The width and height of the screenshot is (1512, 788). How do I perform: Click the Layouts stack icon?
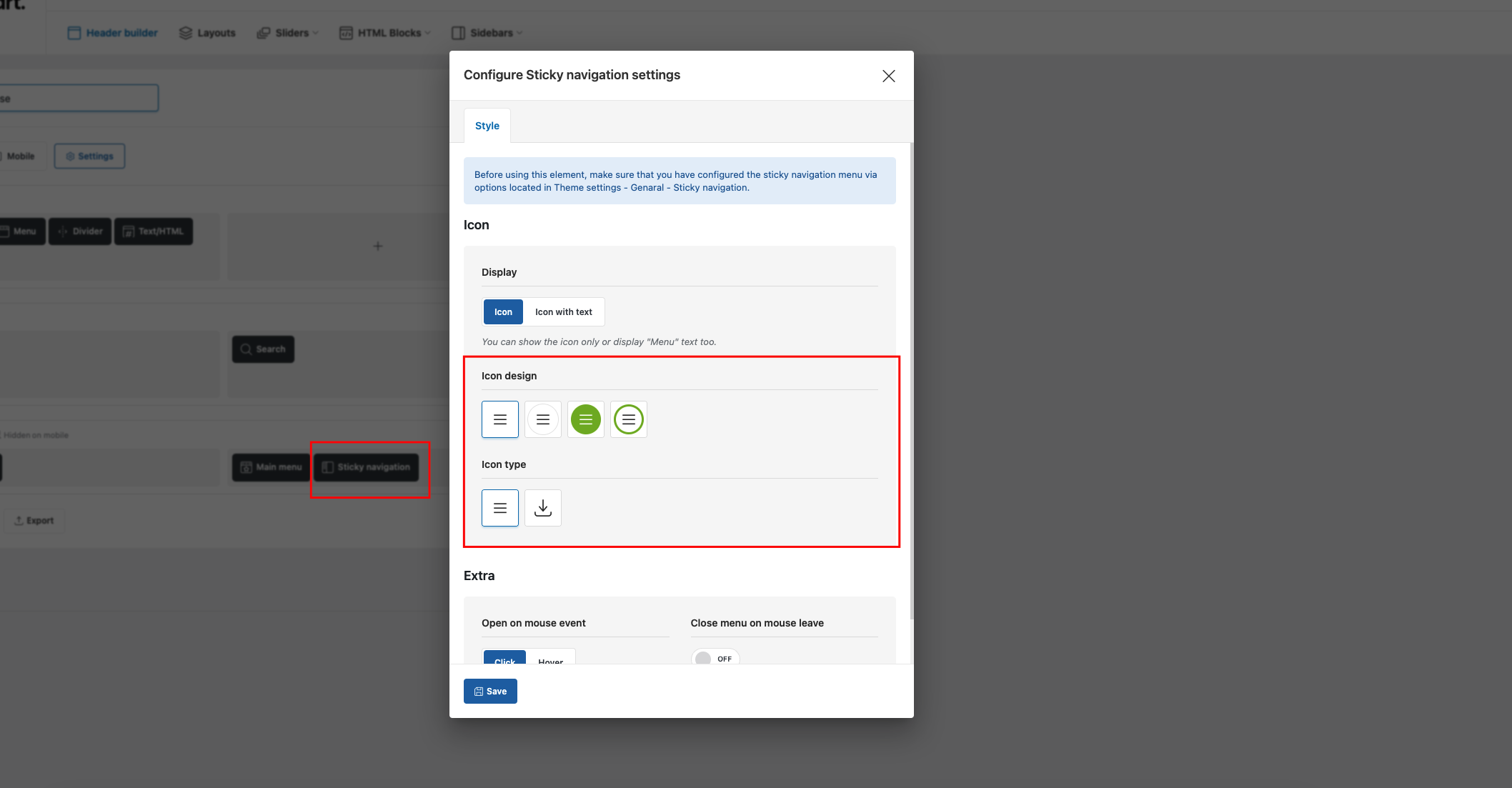[186, 33]
